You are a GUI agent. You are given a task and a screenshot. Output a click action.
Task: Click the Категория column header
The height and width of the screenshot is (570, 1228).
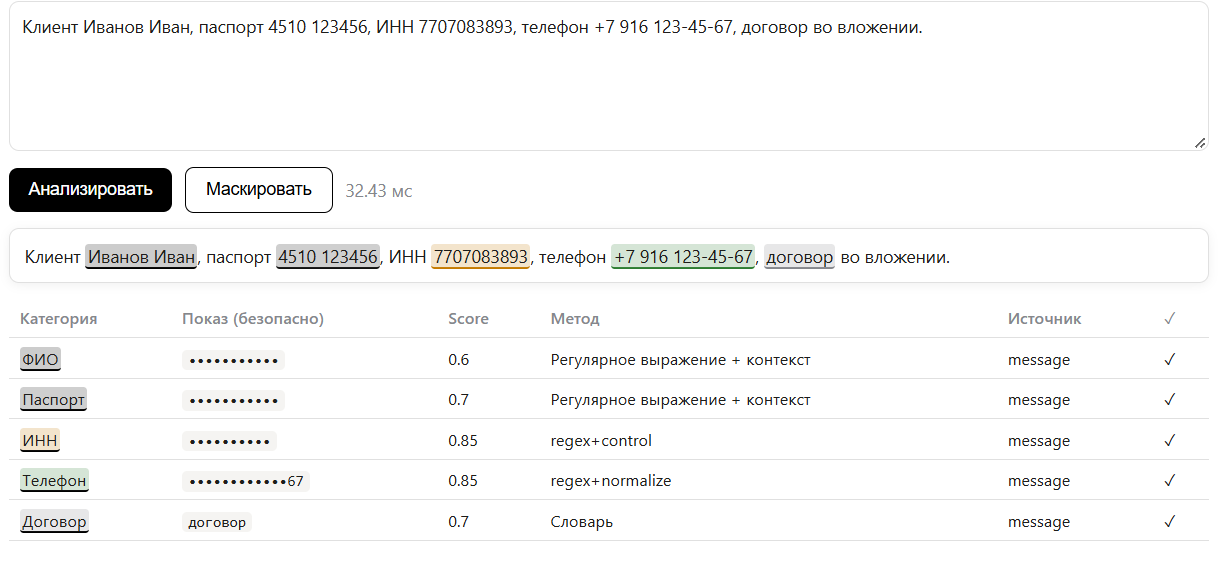tap(59, 319)
